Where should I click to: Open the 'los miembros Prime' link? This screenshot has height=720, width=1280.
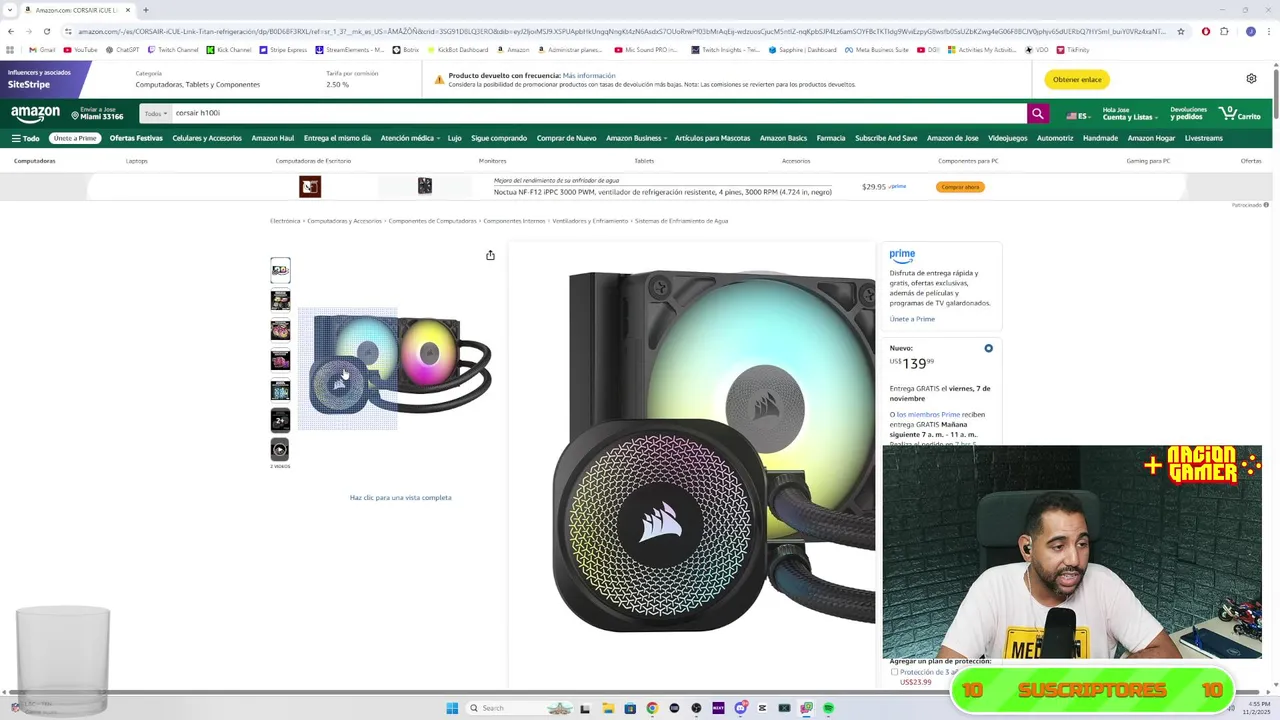928,414
